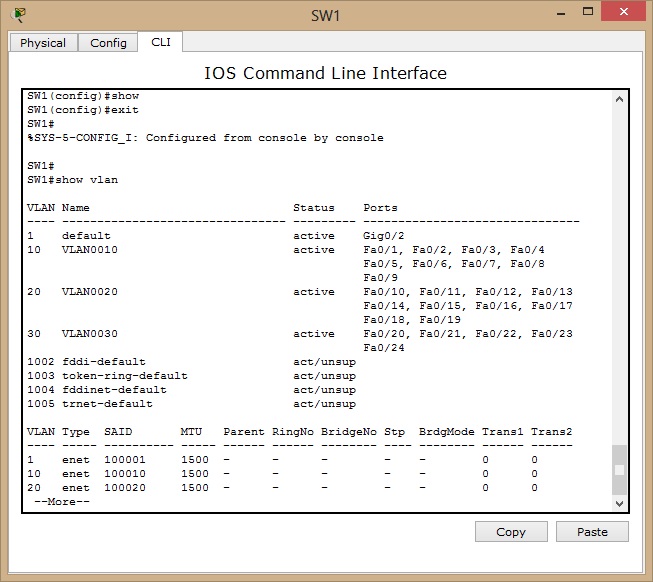
Task: Click the SW1 title bar text
Action: (x=326, y=15)
